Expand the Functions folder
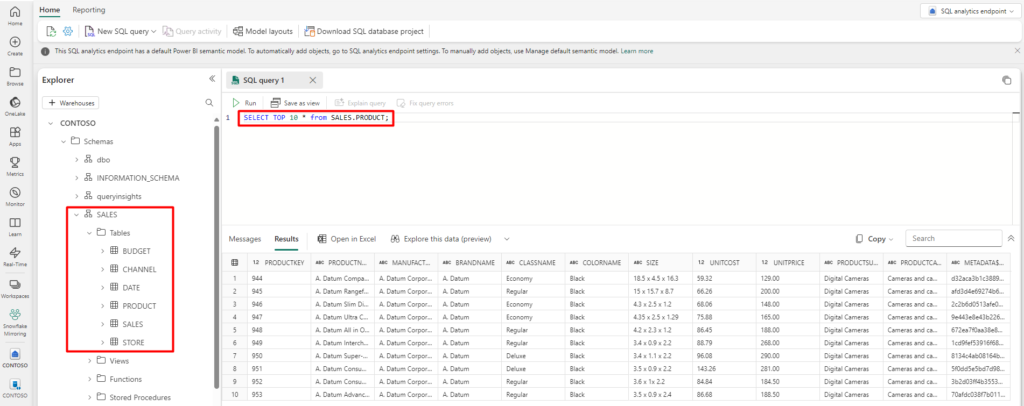The width and height of the screenshot is (1024, 406). (x=89, y=379)
